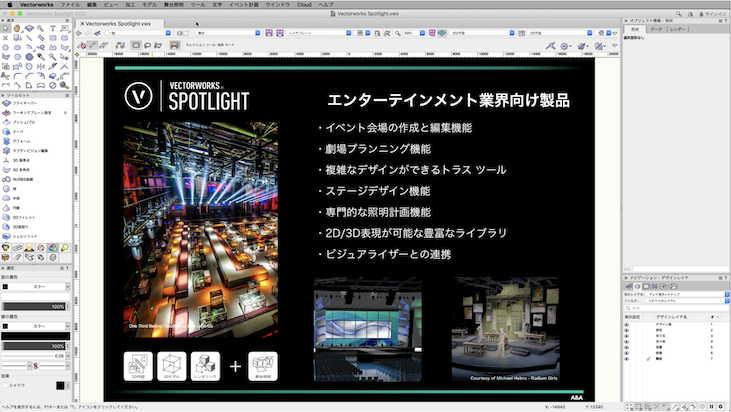Sort by デザインレイヤ名 column header
731x412 pixels.
pos(671,317)
